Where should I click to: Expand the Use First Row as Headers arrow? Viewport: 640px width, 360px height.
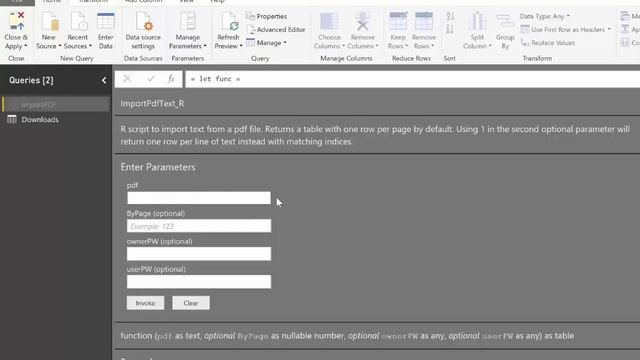pyautogui.click(x=609, y=29)
